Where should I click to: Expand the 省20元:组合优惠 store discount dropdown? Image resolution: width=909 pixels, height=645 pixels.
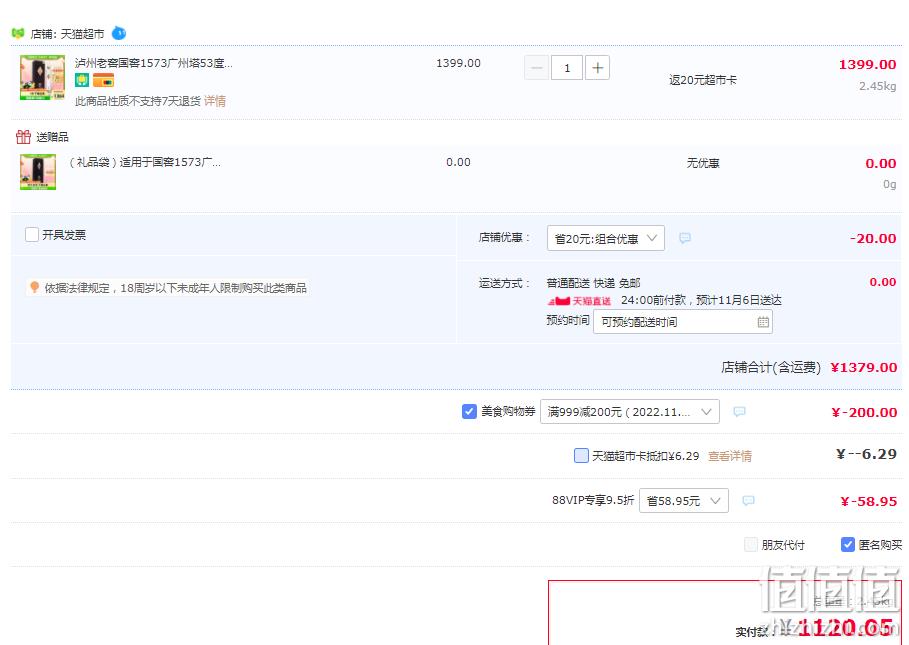tap(606, 238)
